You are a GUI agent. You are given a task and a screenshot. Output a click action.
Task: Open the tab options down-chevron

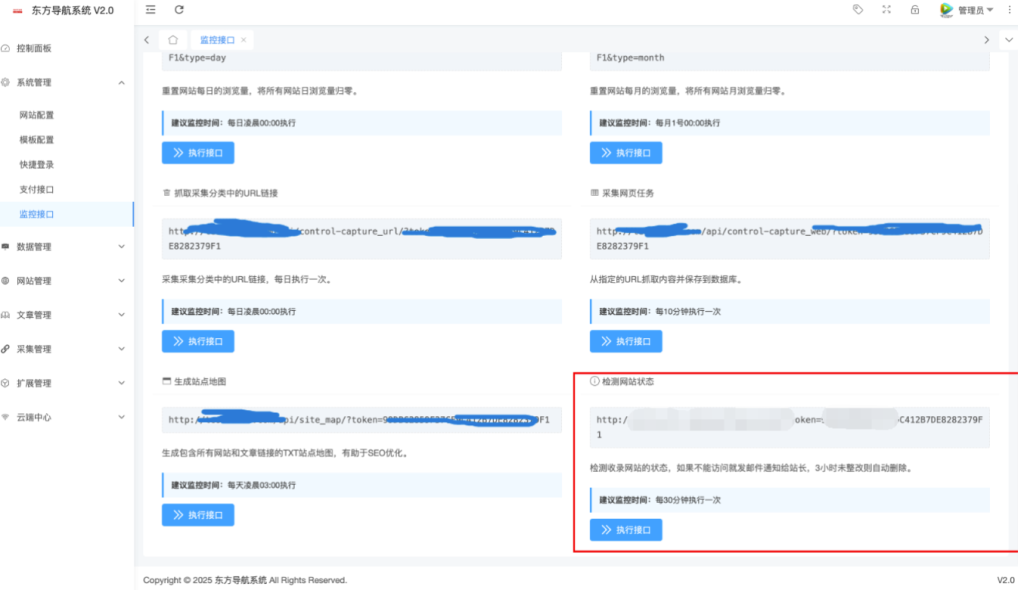(x=1009, y=40)
